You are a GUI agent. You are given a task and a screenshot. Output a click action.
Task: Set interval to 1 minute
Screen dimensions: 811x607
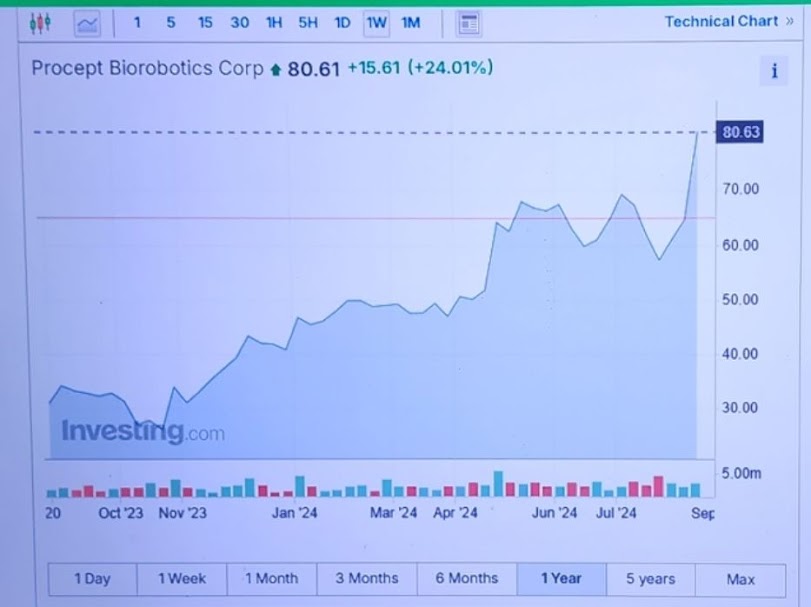pos(137,23)
